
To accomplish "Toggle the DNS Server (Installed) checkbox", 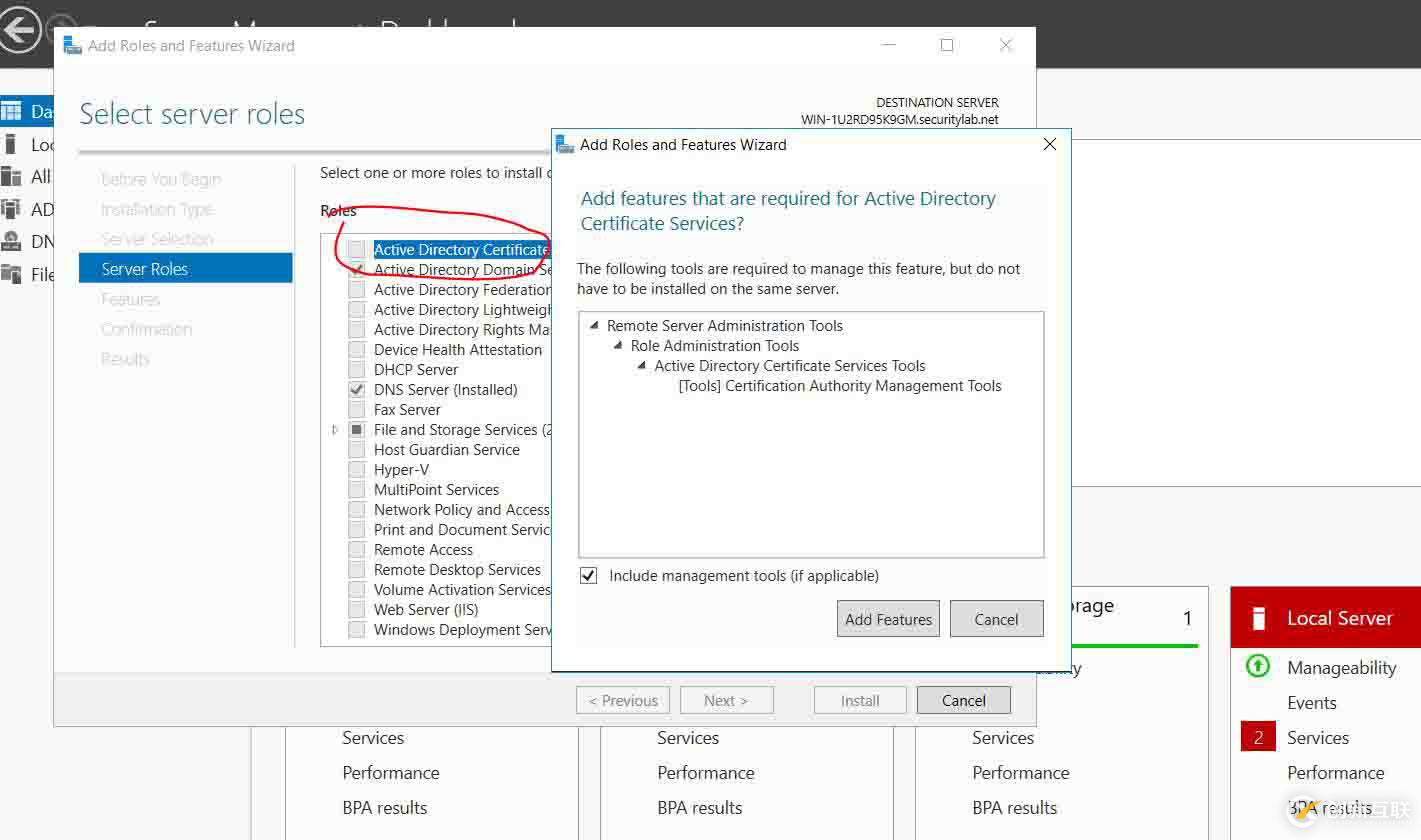I will coord(357,390).
